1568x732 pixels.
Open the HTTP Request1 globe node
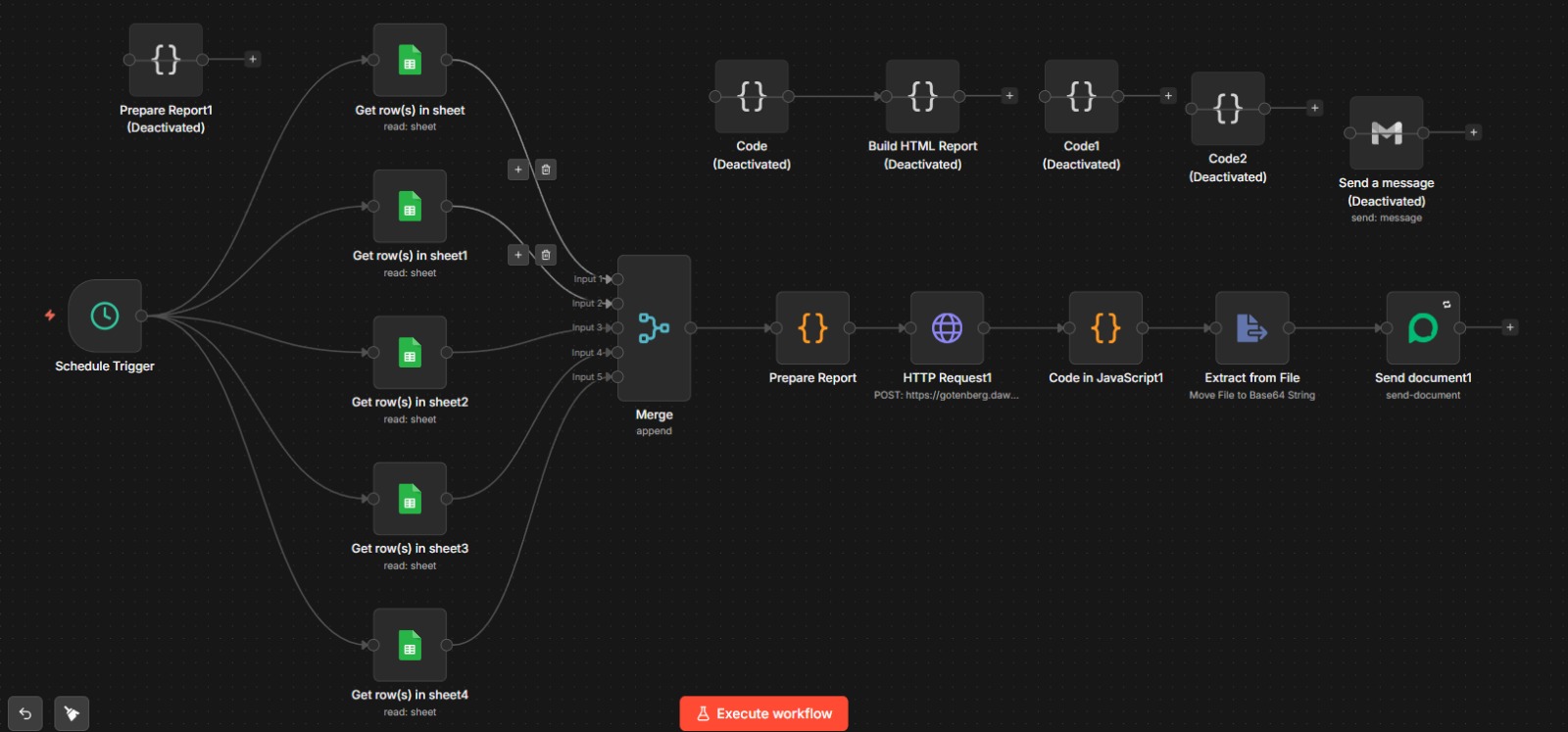click(947, 327)
